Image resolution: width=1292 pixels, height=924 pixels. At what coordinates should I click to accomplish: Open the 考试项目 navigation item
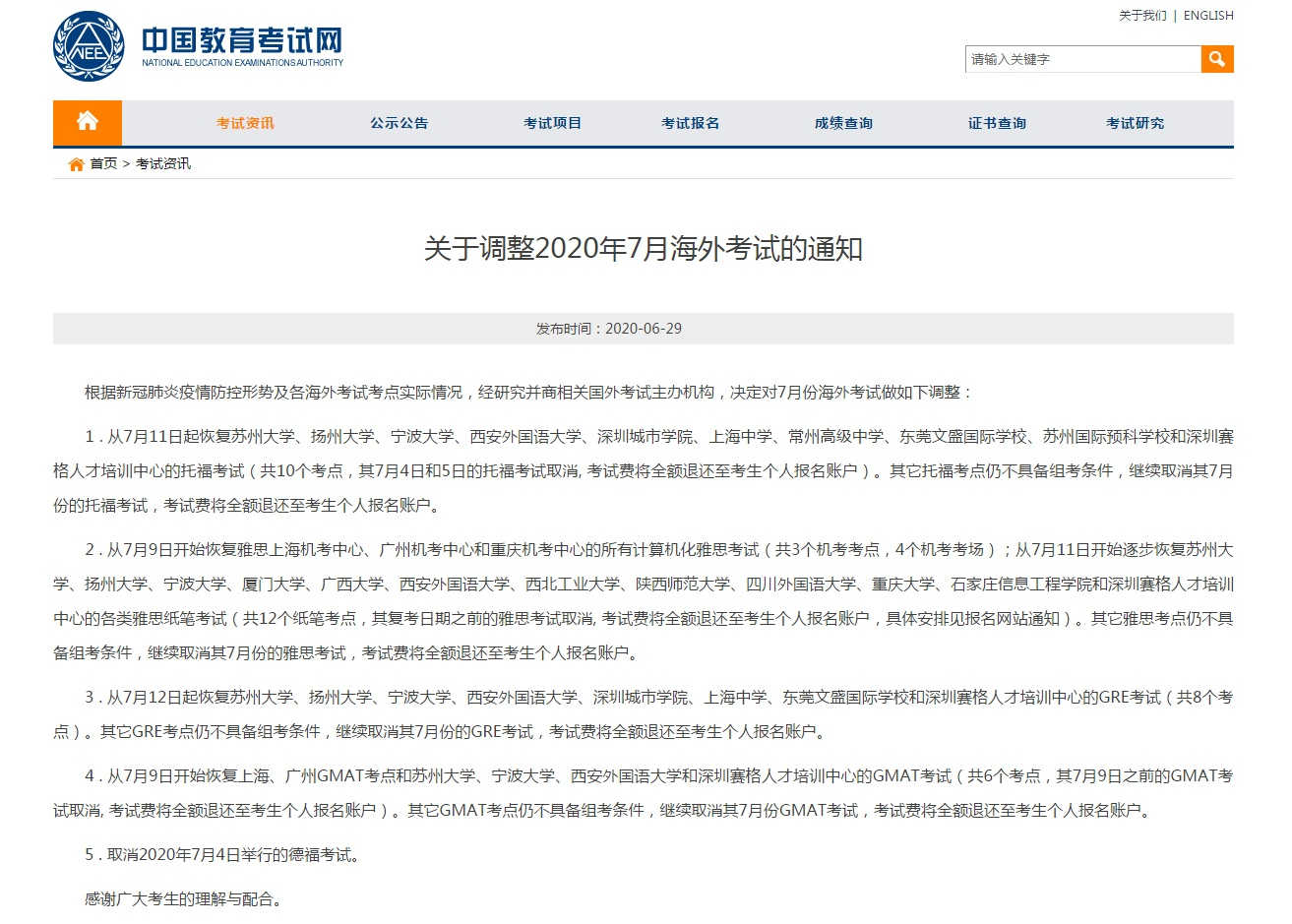pyautogui.click(x=552, y=123)
